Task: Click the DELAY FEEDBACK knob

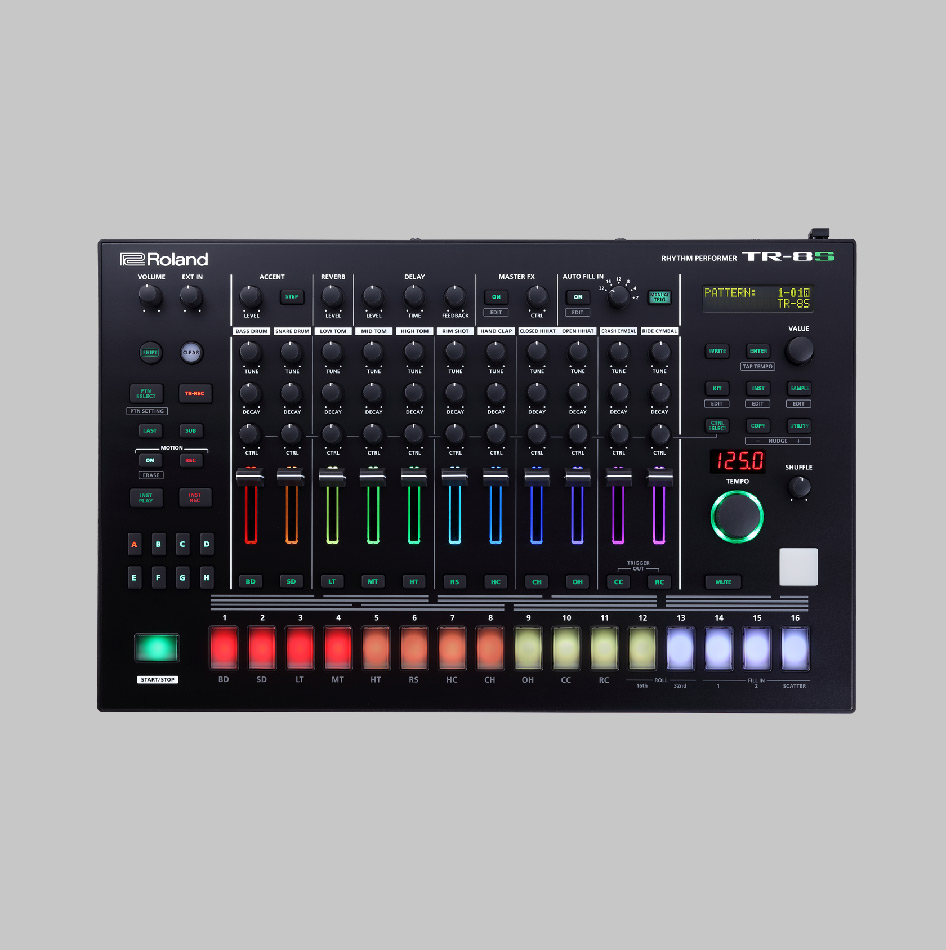Action: pos(455,296)
